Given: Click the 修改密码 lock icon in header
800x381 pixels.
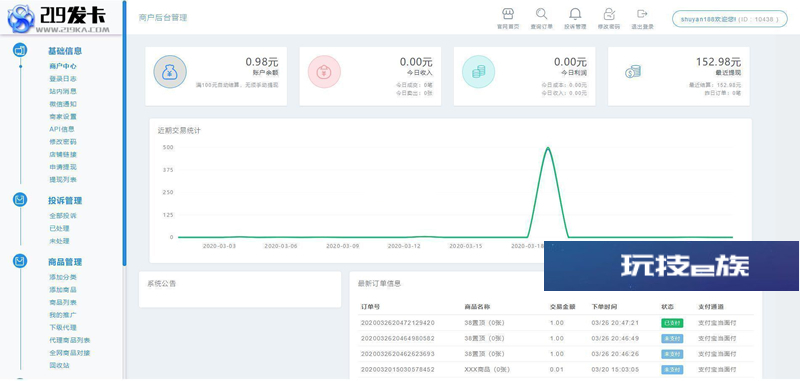Looking at the screenshot, I should coord(609,14).
